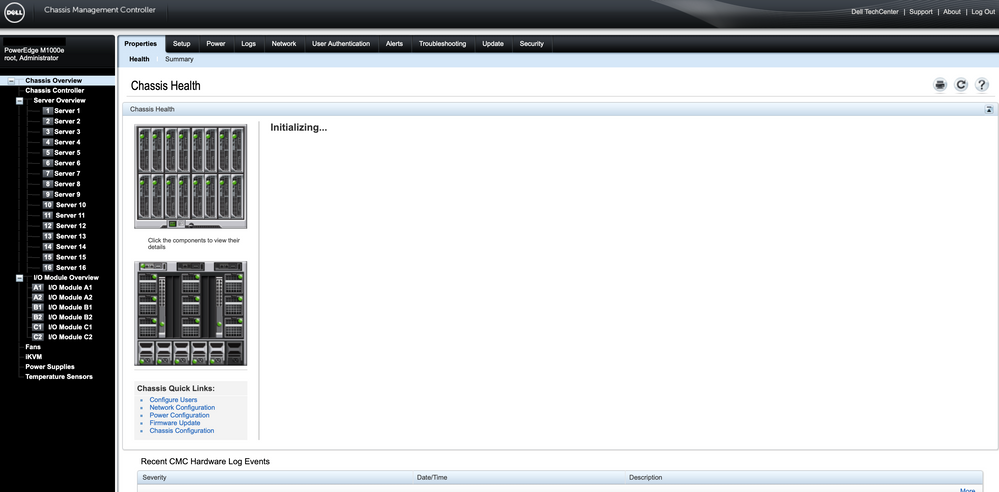Open the User Authentication tab
999x492 pixels.
point(341,44)
